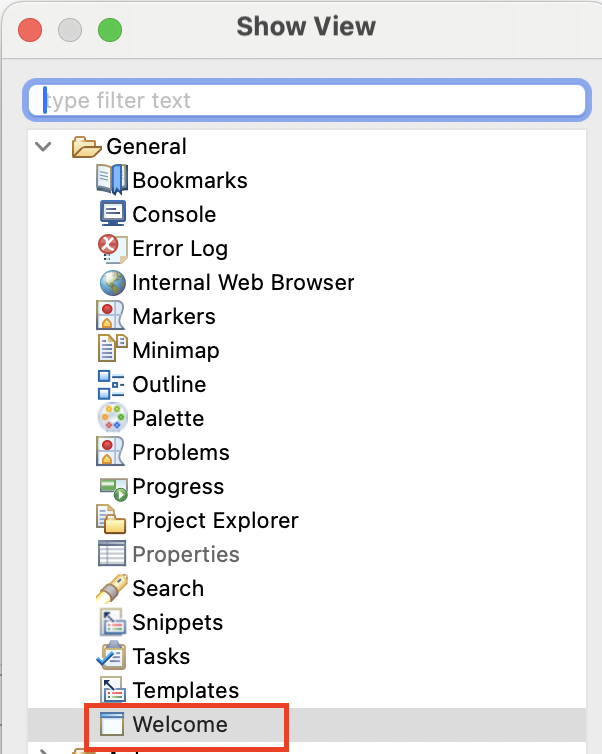This screenshot has width=602, height=754.
Task: Select the Internal Web Browser globe icon
Action: click(113, 282)
